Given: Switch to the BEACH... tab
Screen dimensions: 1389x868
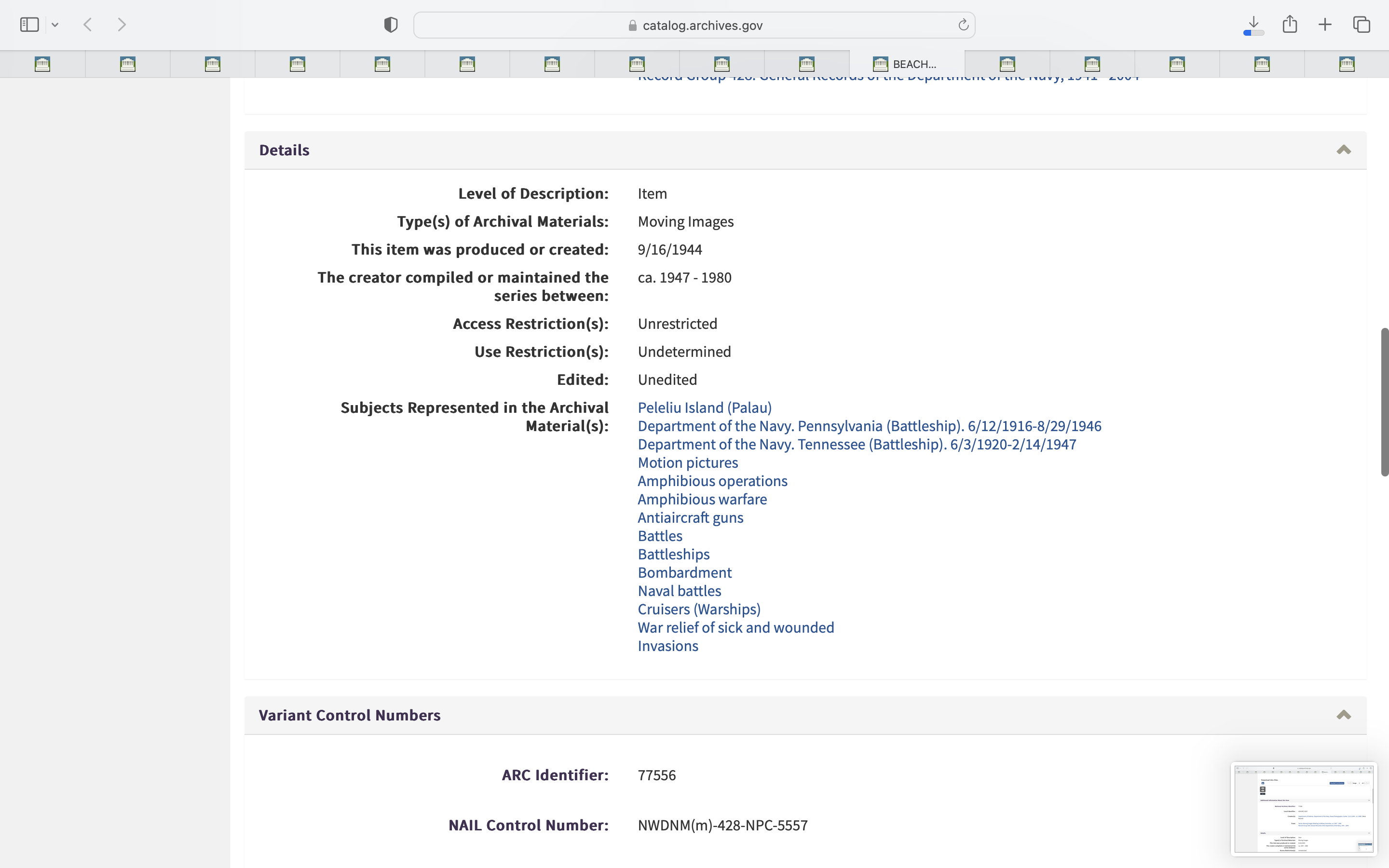Looking at the screenshot, I should [x=906, y=64].
